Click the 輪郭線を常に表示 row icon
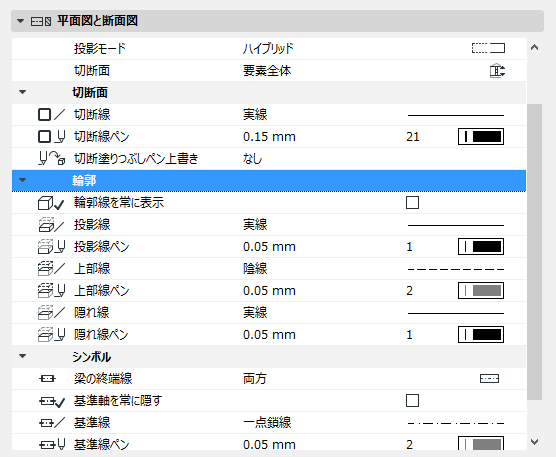The height and width of the screenshot is (457, 556). coord(51,203)
